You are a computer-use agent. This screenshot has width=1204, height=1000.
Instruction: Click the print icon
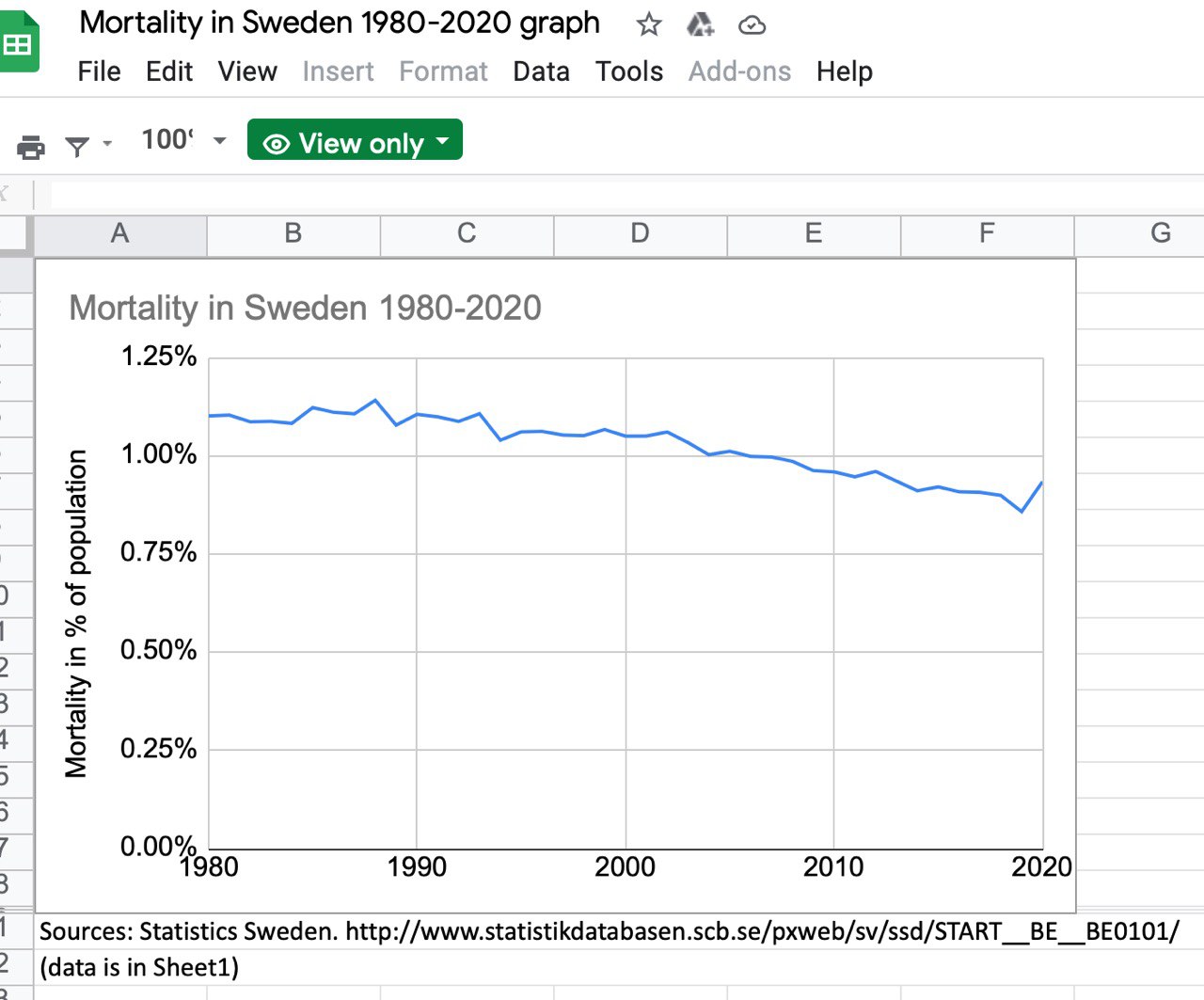coord(30,147)
